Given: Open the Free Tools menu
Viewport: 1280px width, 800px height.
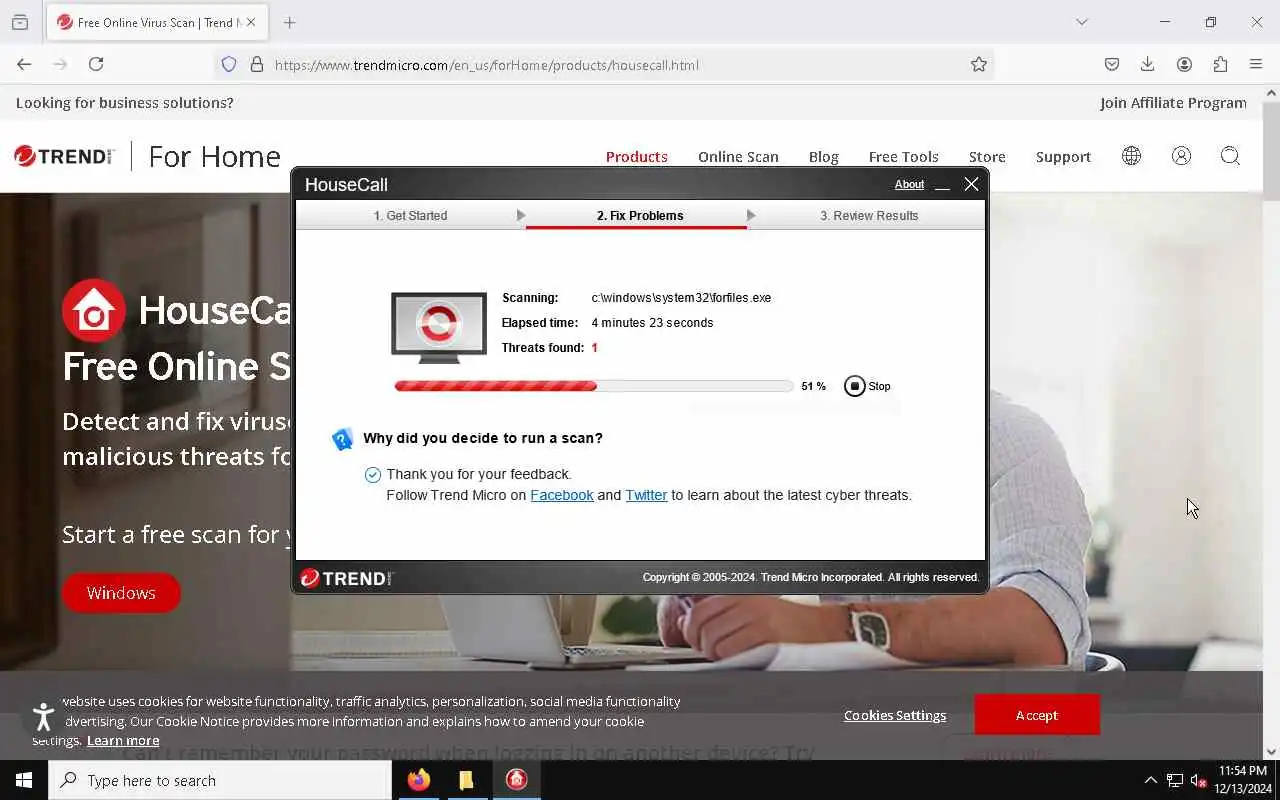Looking at the screenshot, I should pyautogui.click(x=904, y=157).
